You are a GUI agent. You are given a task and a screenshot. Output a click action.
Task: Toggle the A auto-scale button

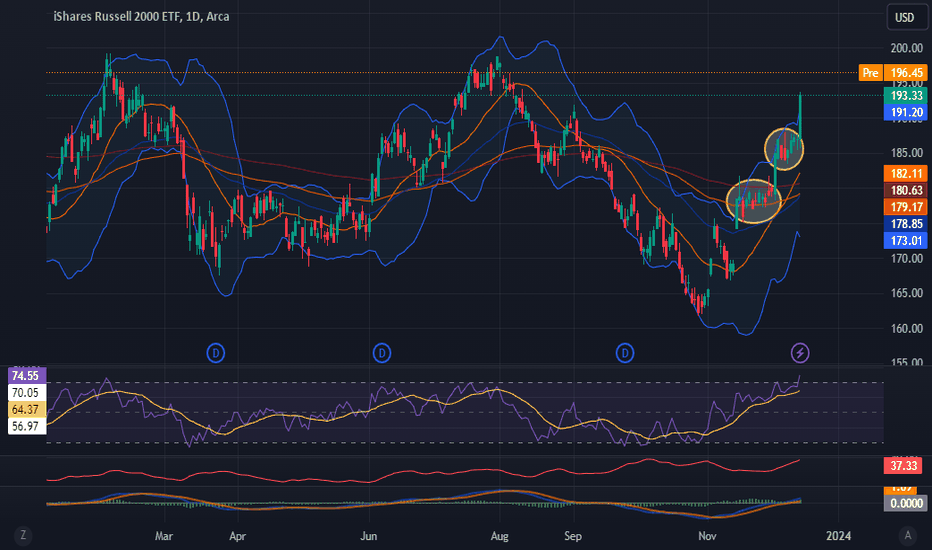tap(908, 535)
